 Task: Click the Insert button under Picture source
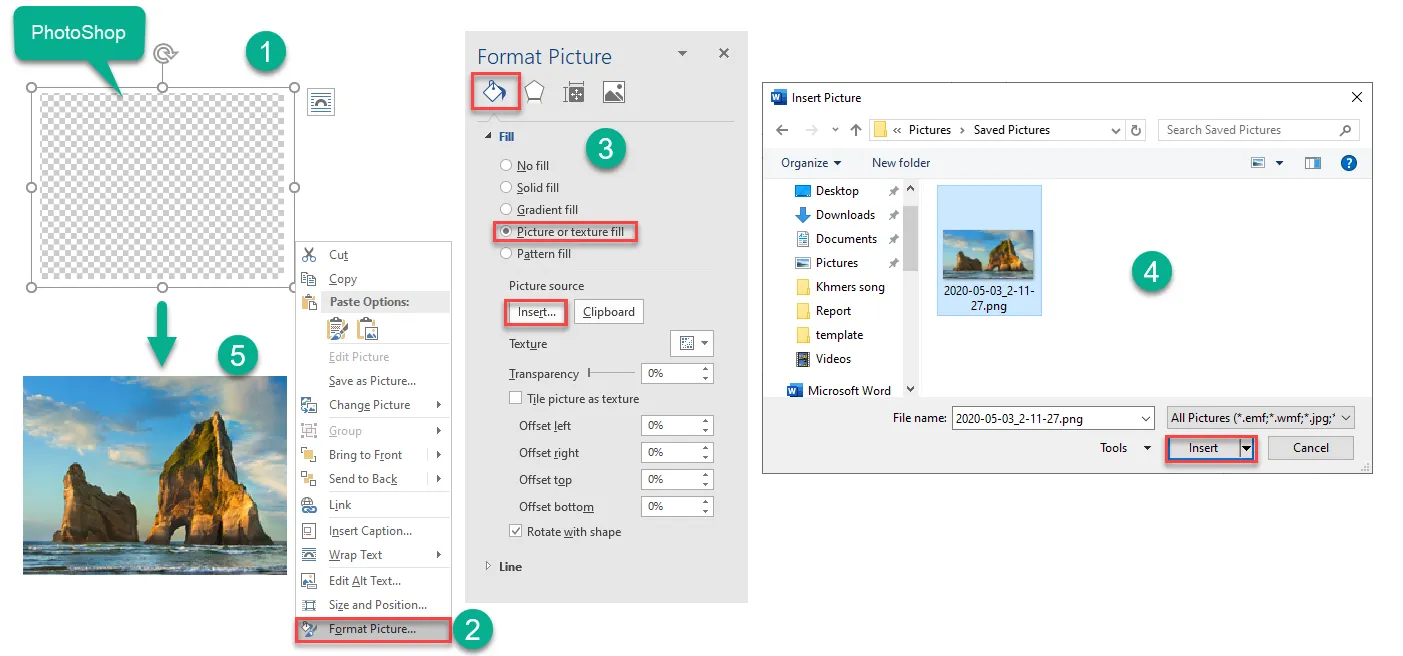tap(537, 312)
